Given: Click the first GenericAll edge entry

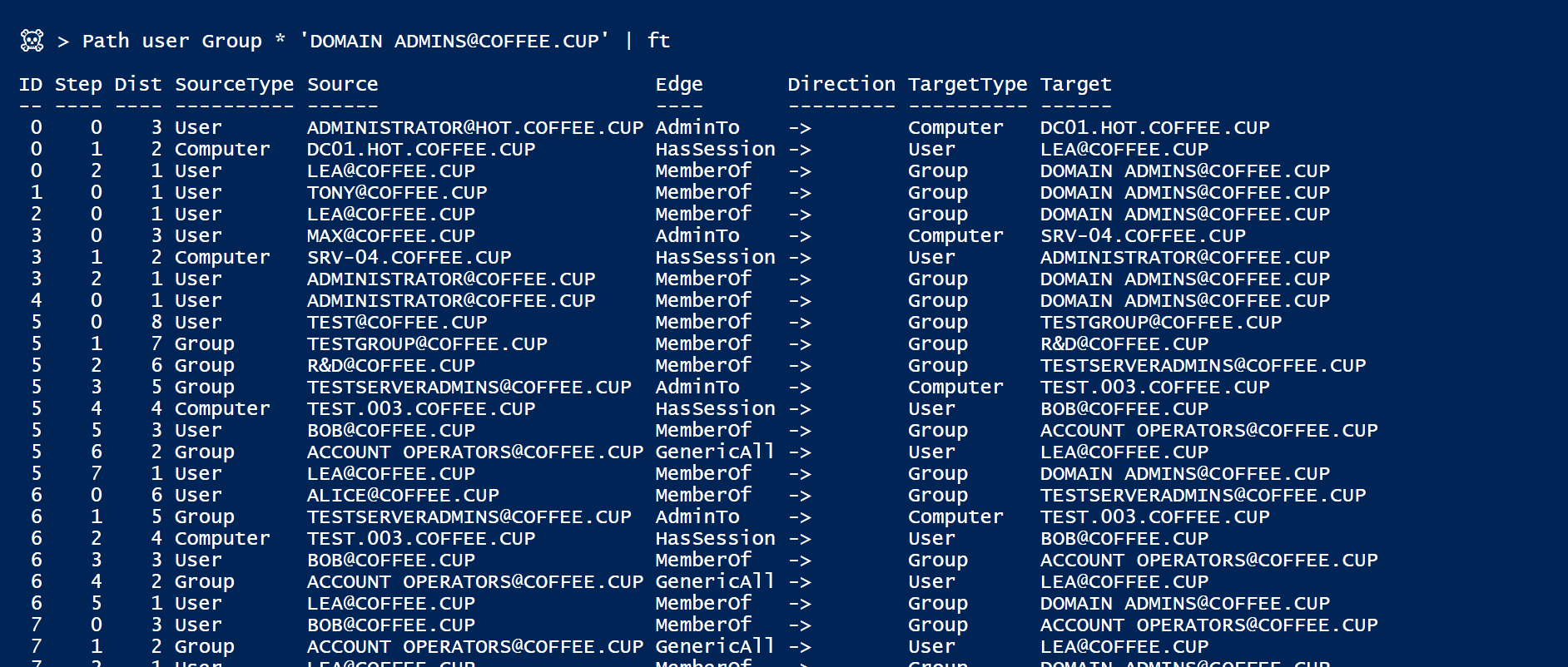Looking at the screenshot, I should [715, 452].
